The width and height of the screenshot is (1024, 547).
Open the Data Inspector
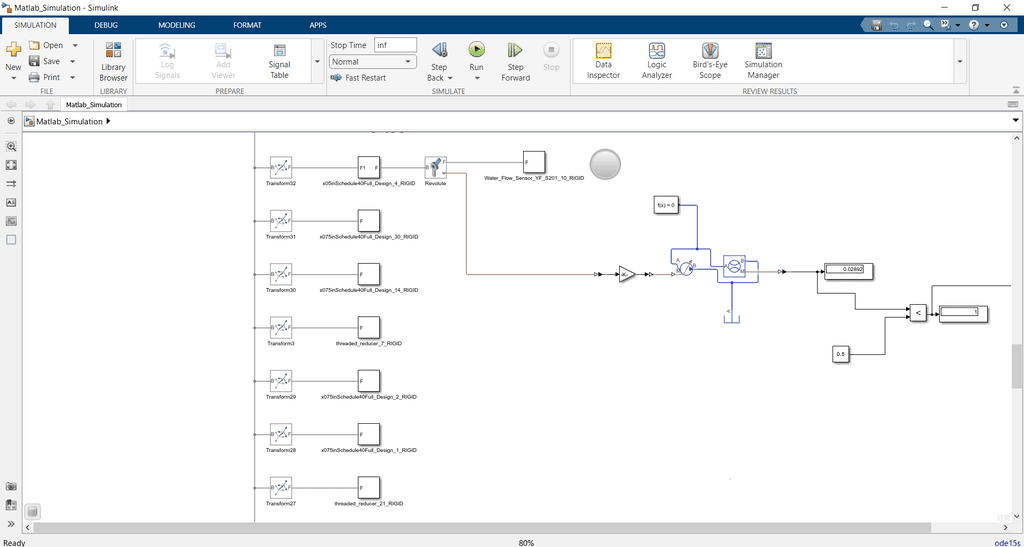tap(603, 60)
